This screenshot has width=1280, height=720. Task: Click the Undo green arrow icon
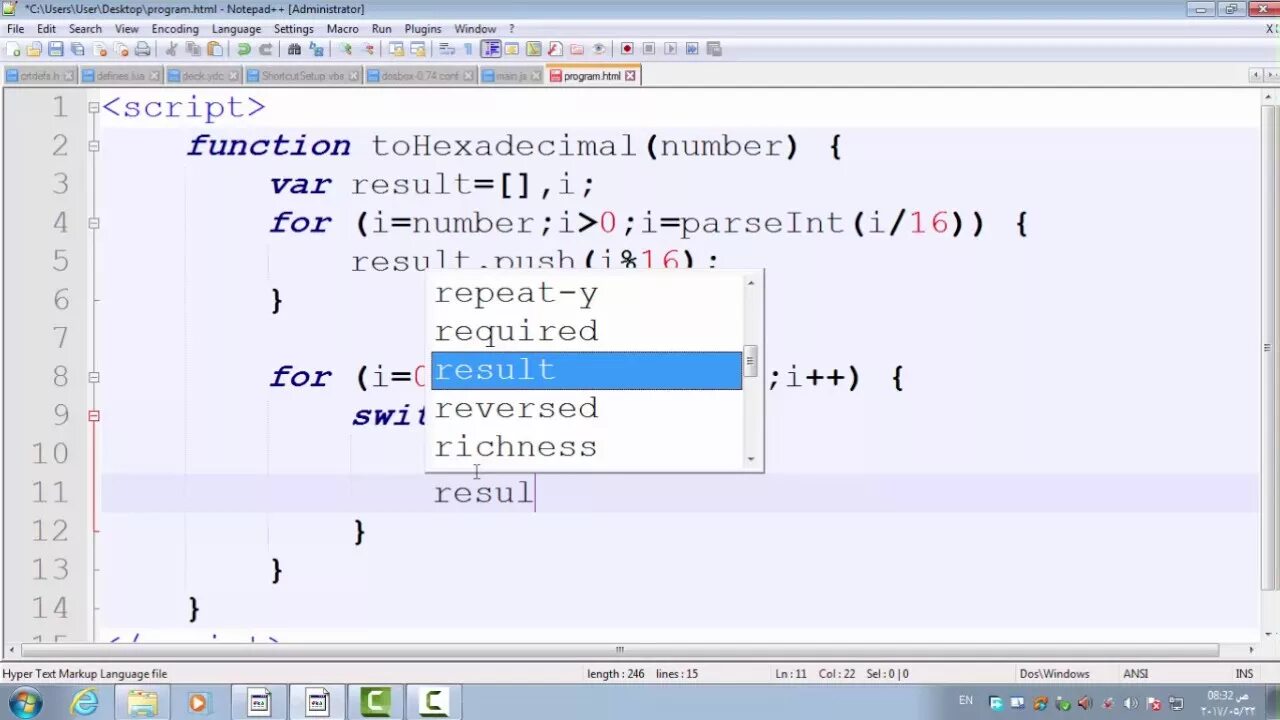click(x=244, y=49)
